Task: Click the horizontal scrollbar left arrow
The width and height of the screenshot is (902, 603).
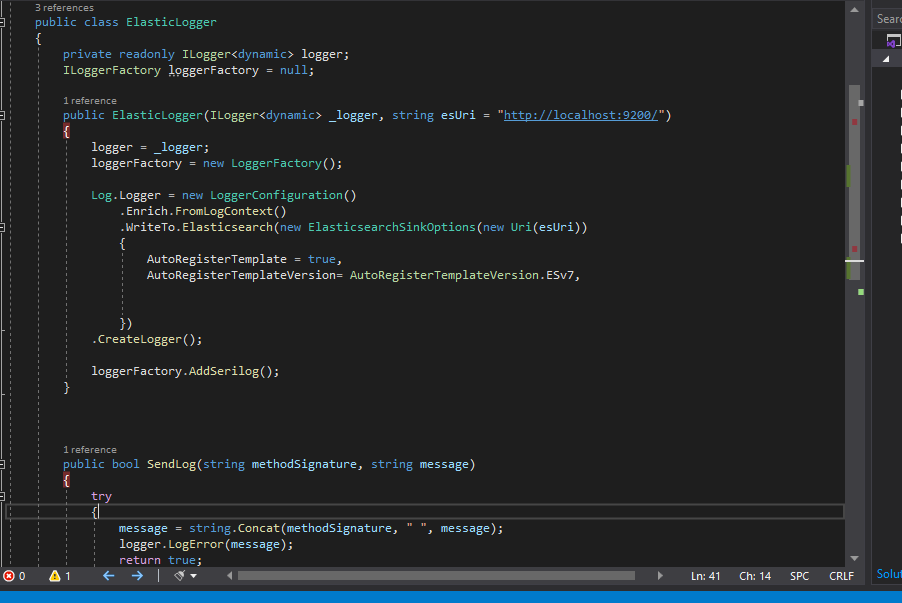Action: (230, 576)
